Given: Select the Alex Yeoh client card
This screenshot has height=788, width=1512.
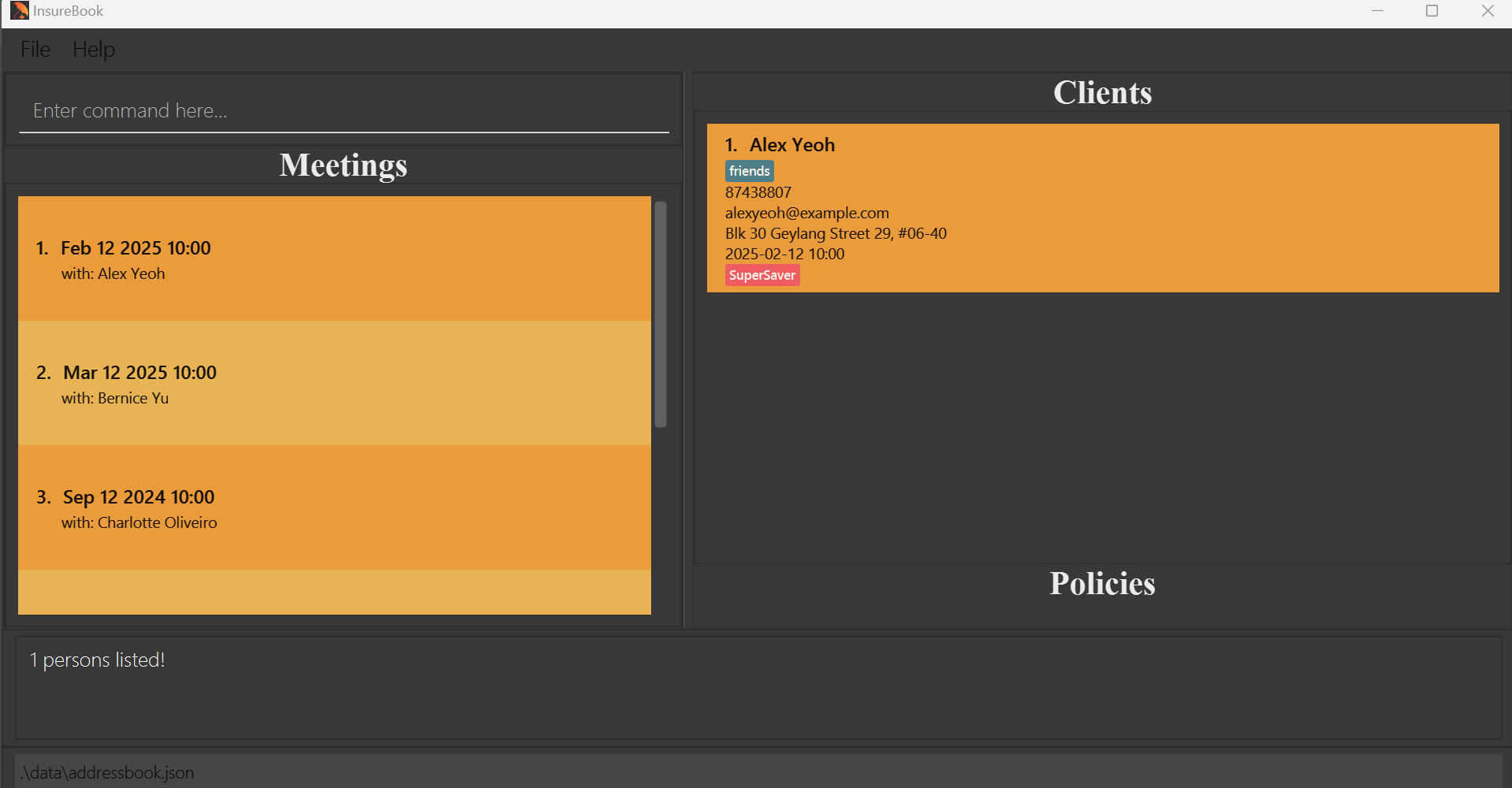Looking at the screenshot, I should [1102, 208].
